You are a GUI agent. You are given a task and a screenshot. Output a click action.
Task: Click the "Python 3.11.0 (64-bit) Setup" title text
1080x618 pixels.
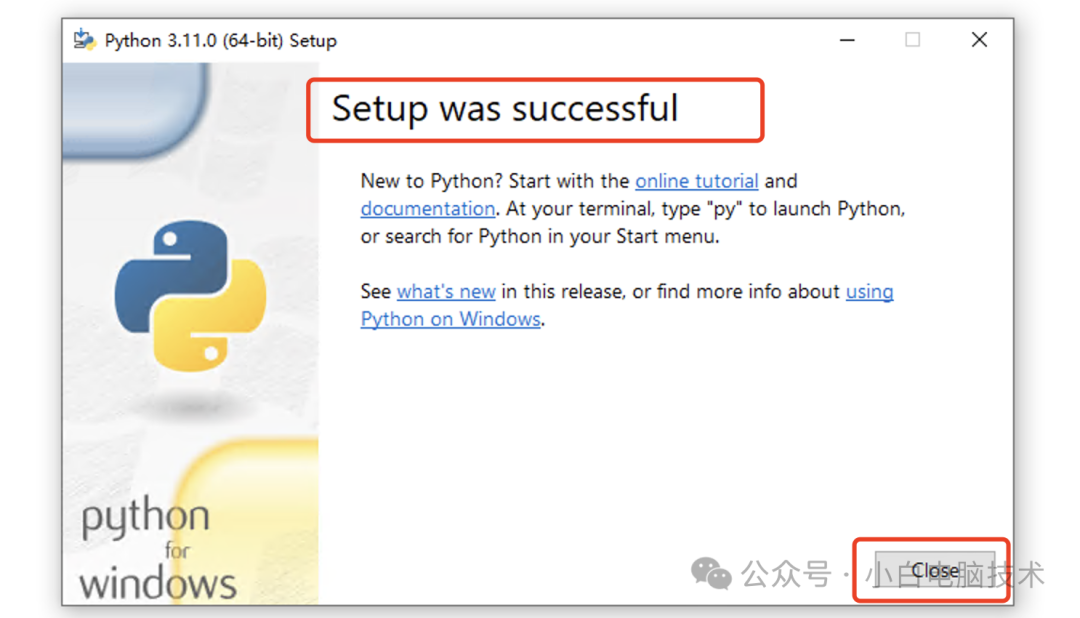click(x=220, y=41)
